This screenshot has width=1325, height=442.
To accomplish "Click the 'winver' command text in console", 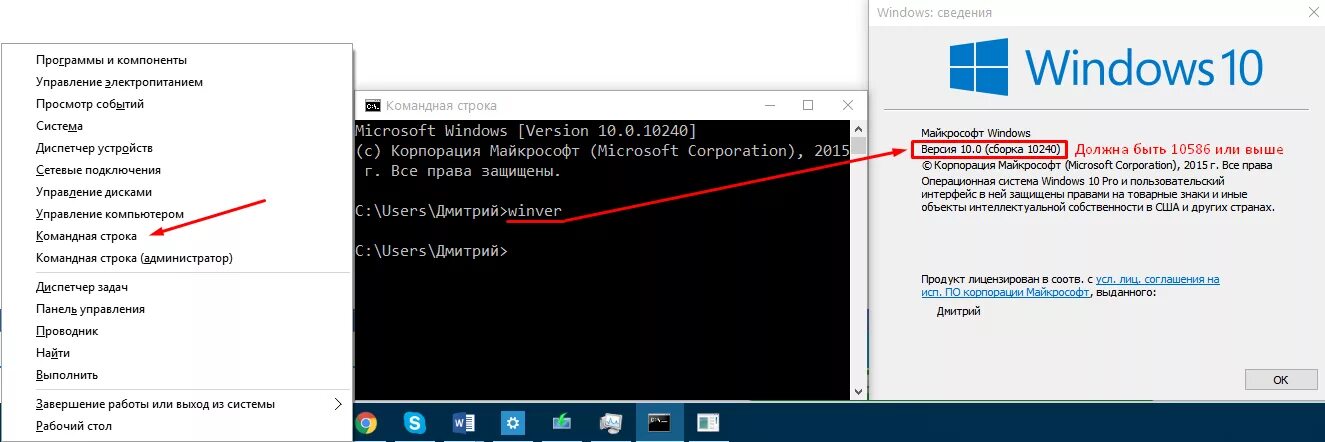I will [535, 211].
